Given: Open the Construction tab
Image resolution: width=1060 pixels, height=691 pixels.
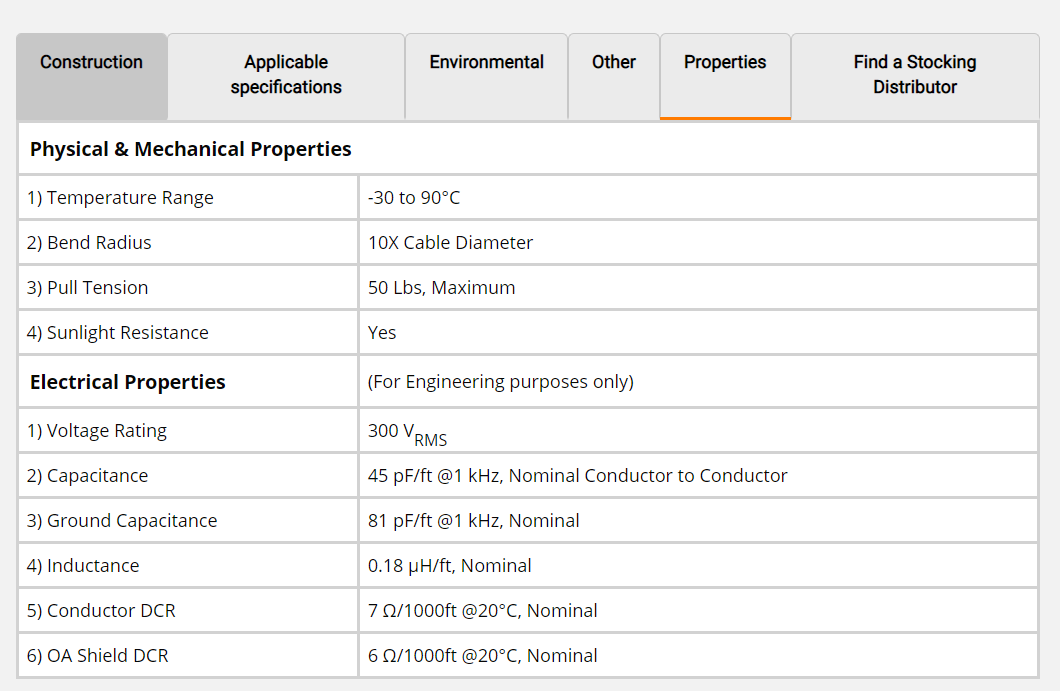Looking at the screenshot, I should point(91,63).
